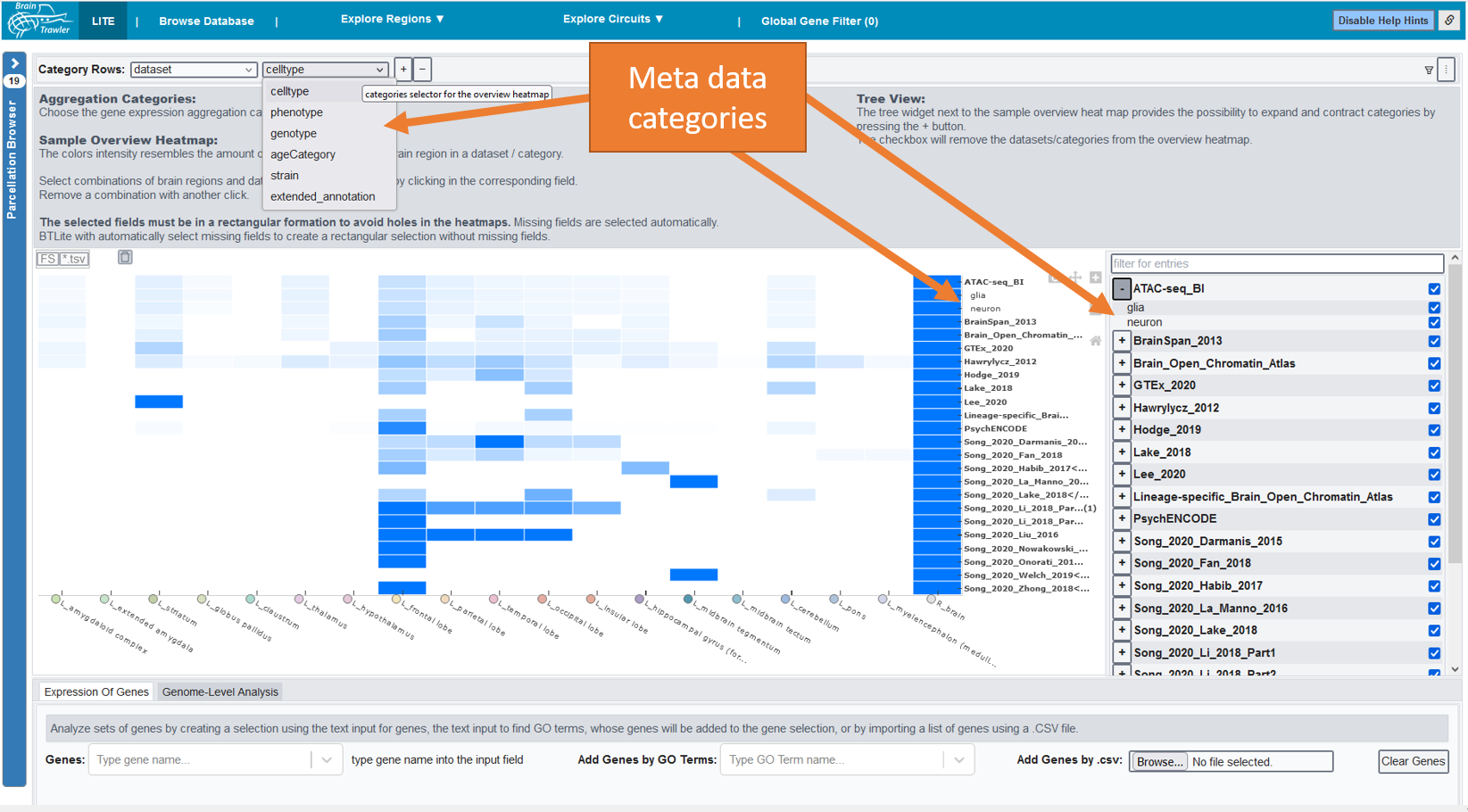
Task: Expand the BrainSpan_2013 tree entry
Action: [x=1122, y=341]
